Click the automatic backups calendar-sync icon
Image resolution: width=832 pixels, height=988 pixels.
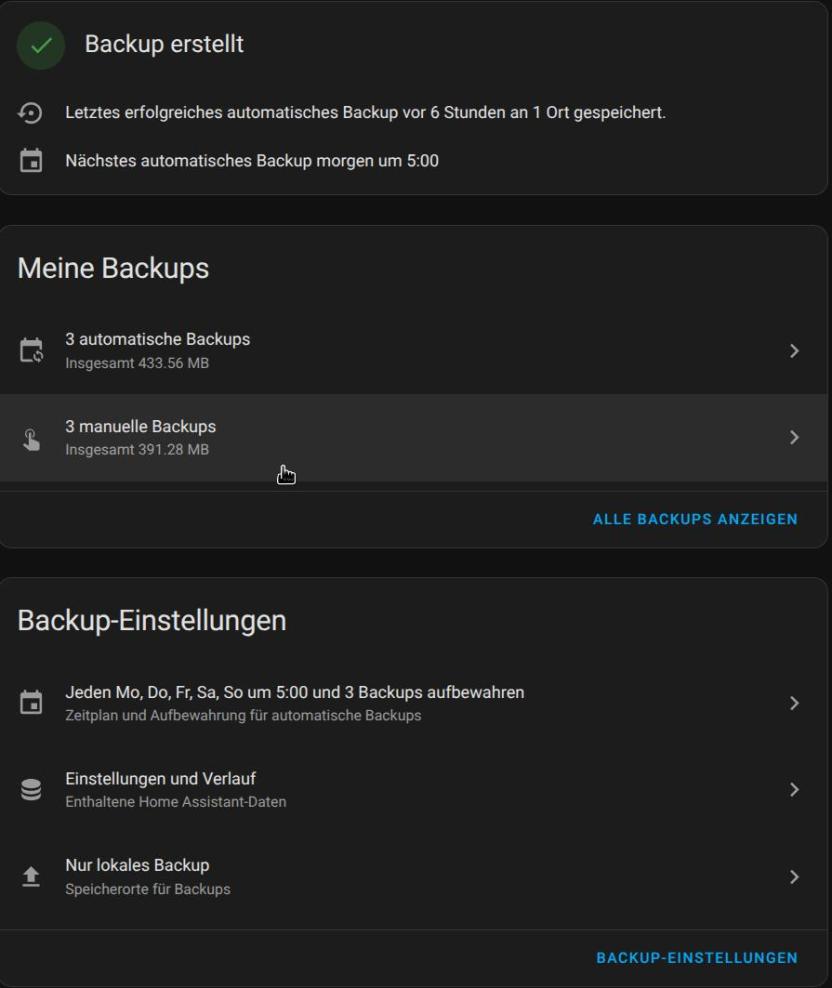tap(31, 351)
